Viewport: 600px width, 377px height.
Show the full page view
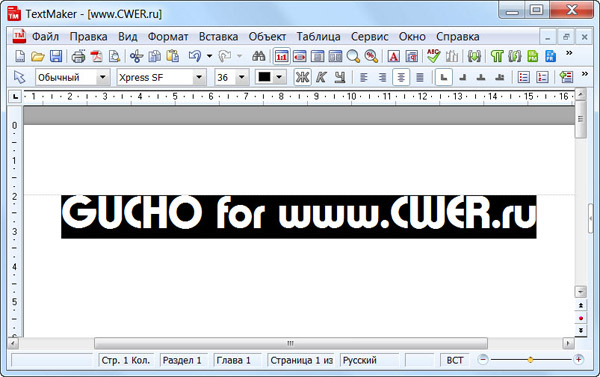(317, 56)
